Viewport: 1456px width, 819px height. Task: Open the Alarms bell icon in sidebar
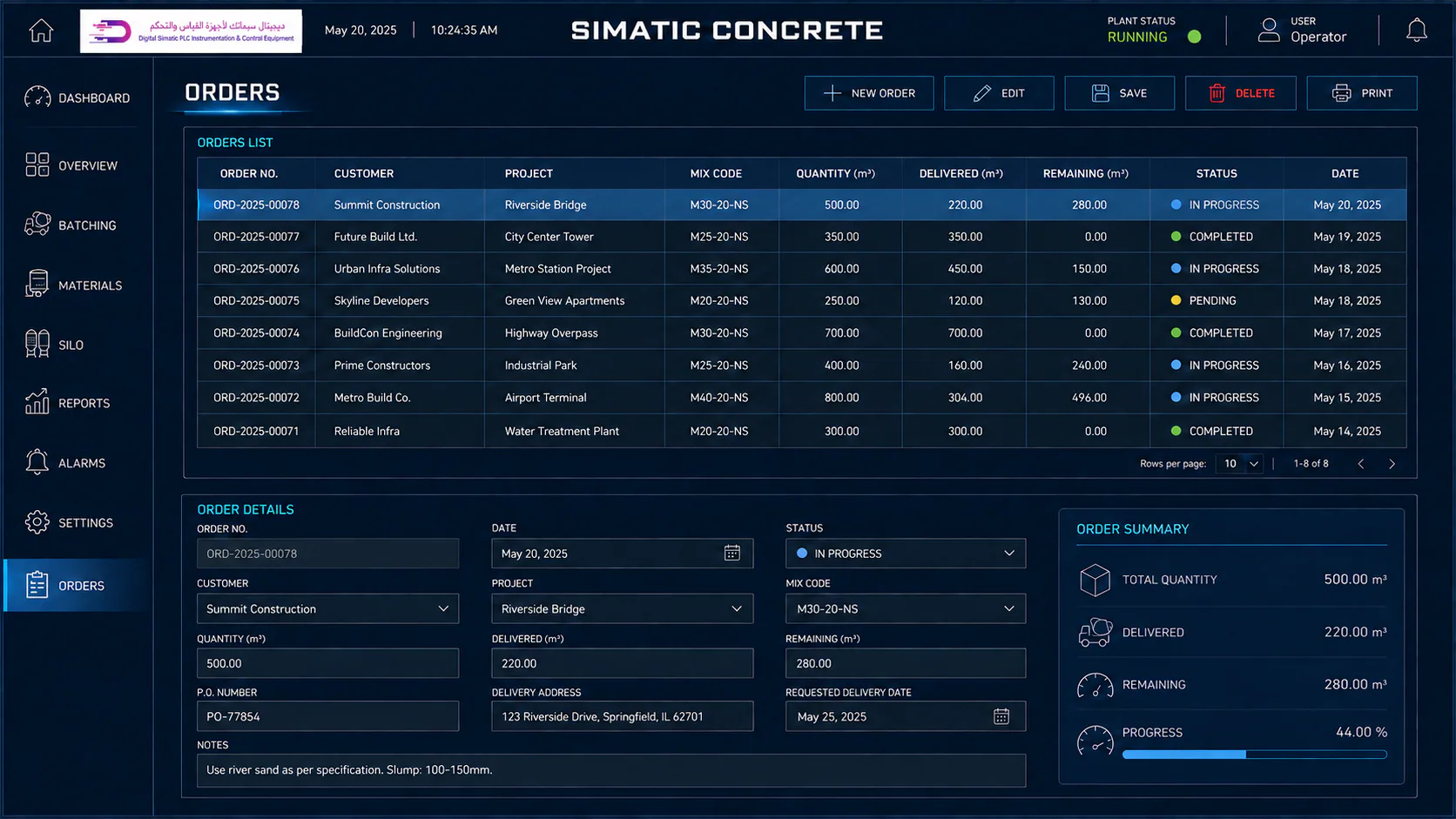click(37, 462)
